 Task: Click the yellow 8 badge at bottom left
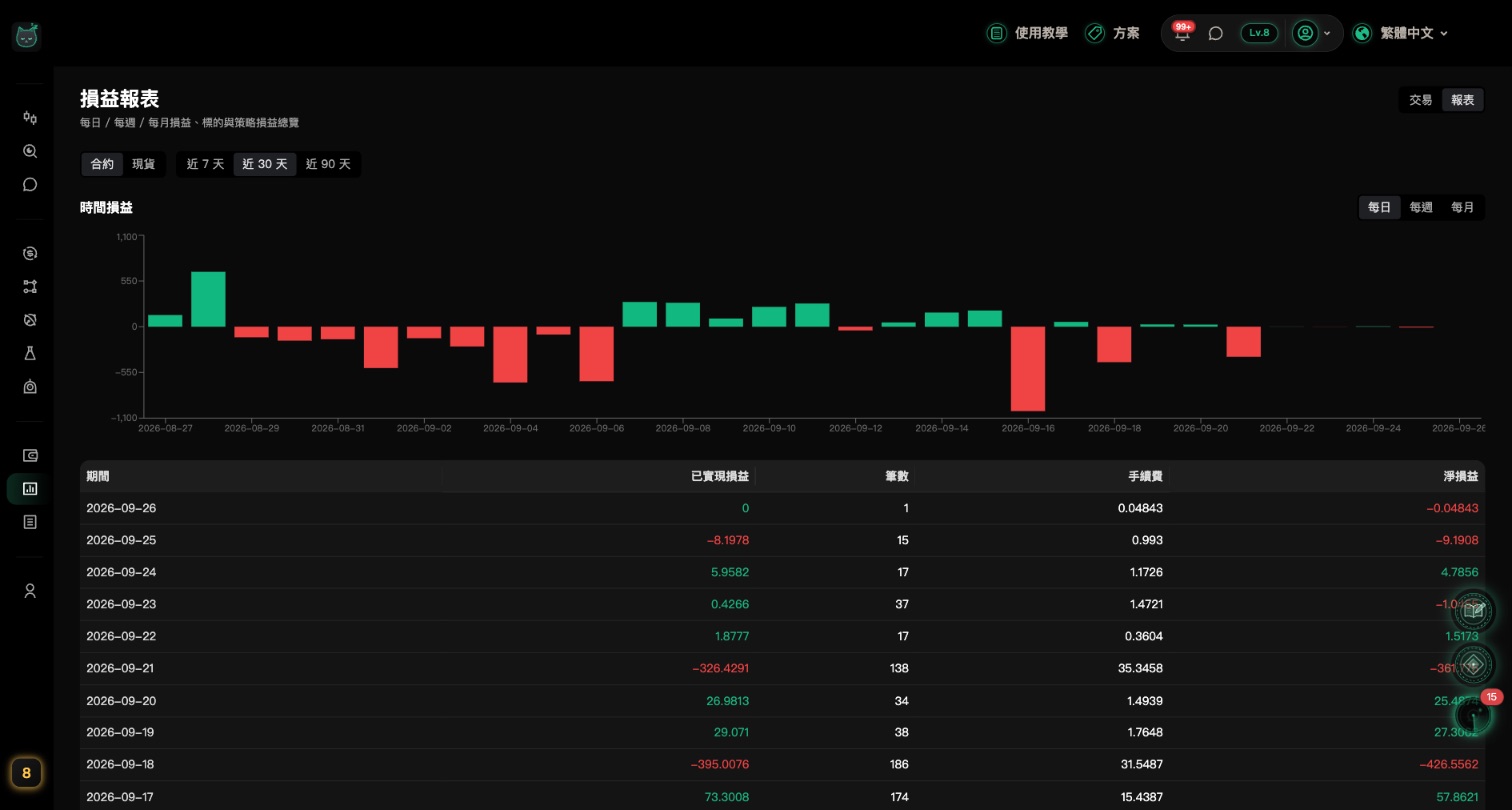[x=26, y=772]
